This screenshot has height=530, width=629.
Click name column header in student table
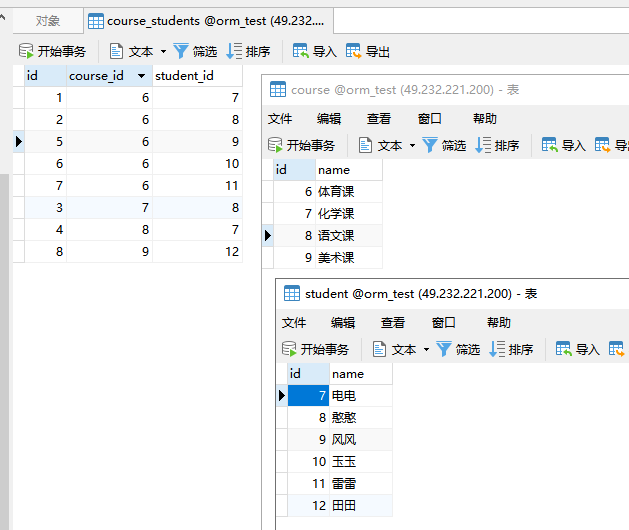click(361, 374)
